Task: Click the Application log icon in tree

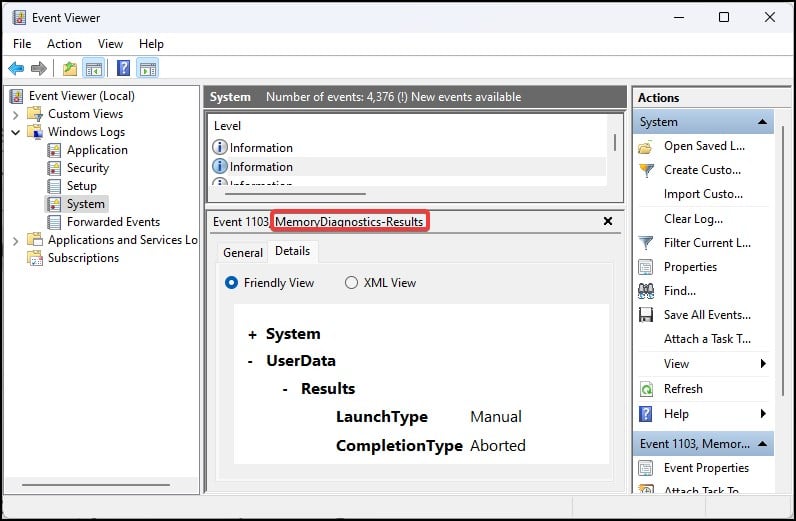Action: (x=54, y=150)
